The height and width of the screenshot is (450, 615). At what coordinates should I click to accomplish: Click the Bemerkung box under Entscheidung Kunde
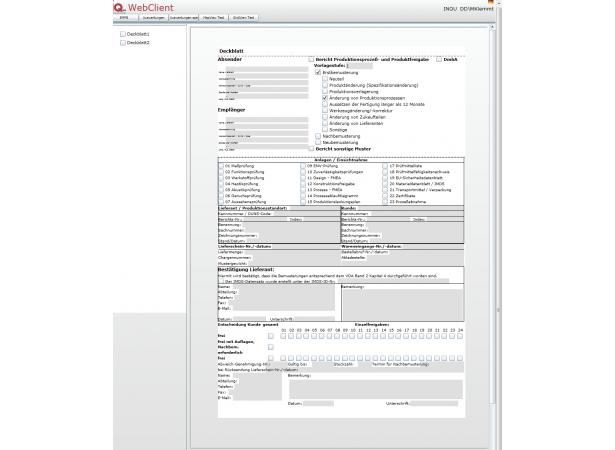376,389
